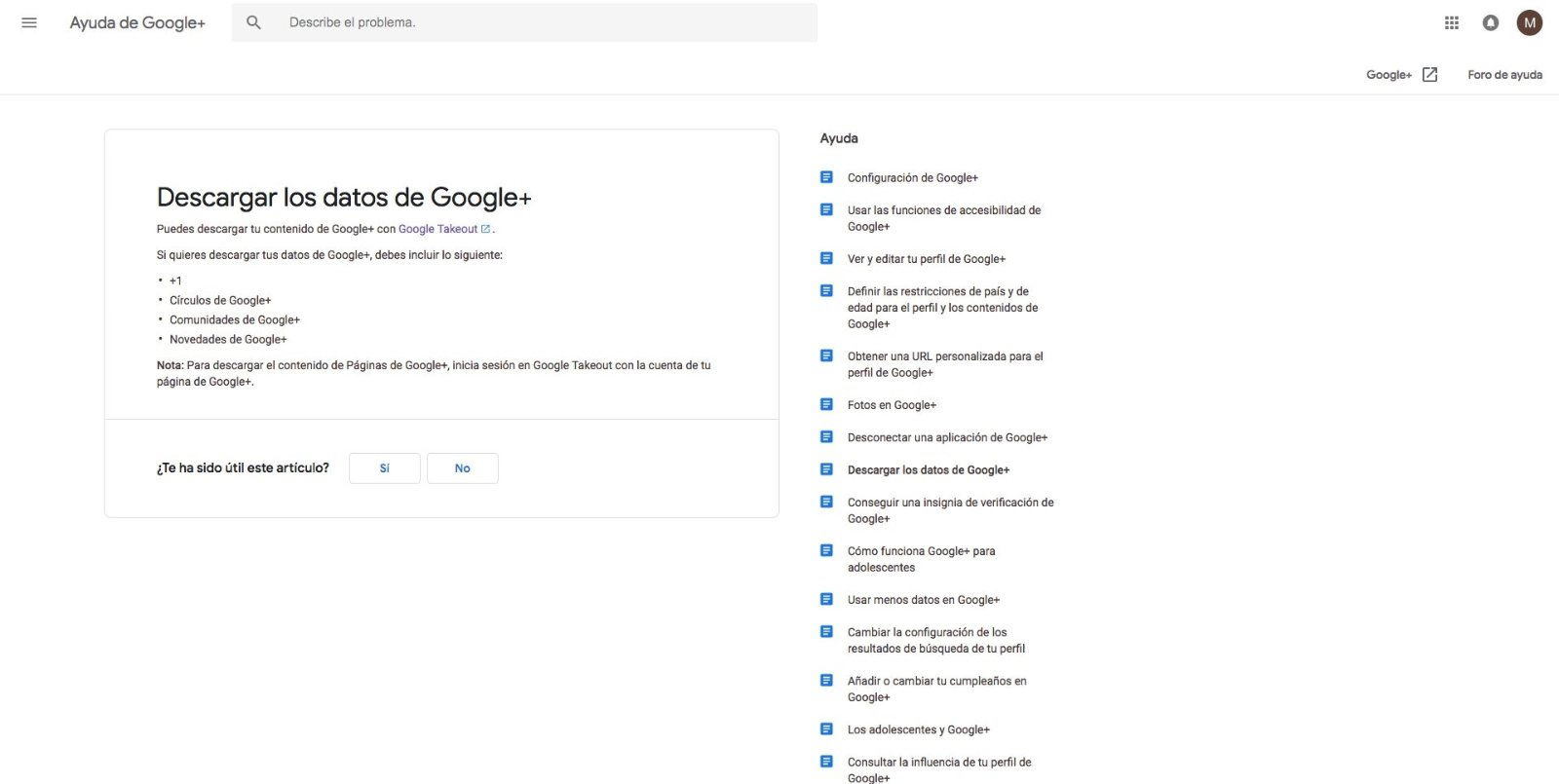
Task: Click the article icon for Cómo funciona Google+ para adolescentes
Action: point(826,550)
